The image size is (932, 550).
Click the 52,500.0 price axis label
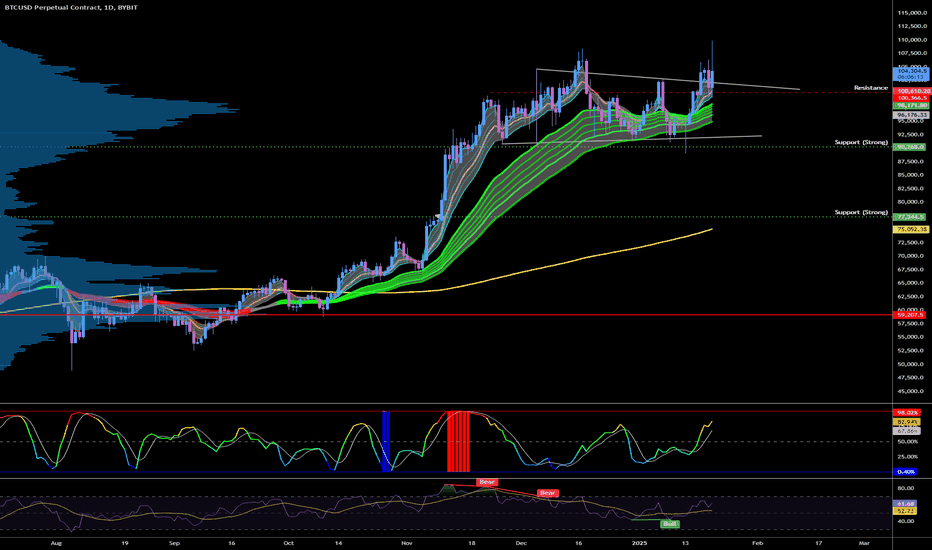click(x=912, y=350)
